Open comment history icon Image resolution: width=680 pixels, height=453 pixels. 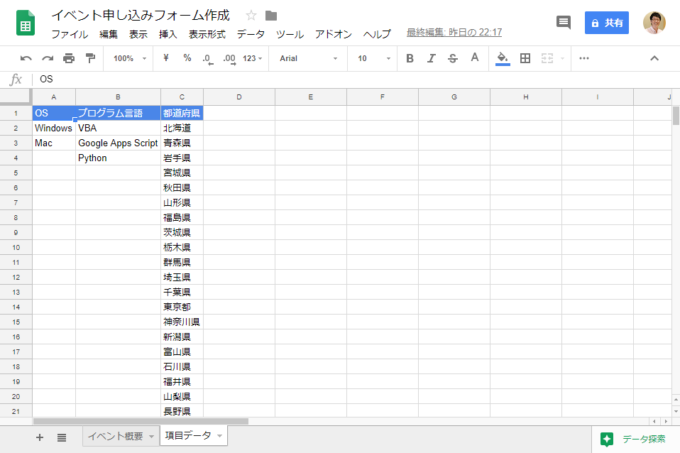[x=563, y=22]
